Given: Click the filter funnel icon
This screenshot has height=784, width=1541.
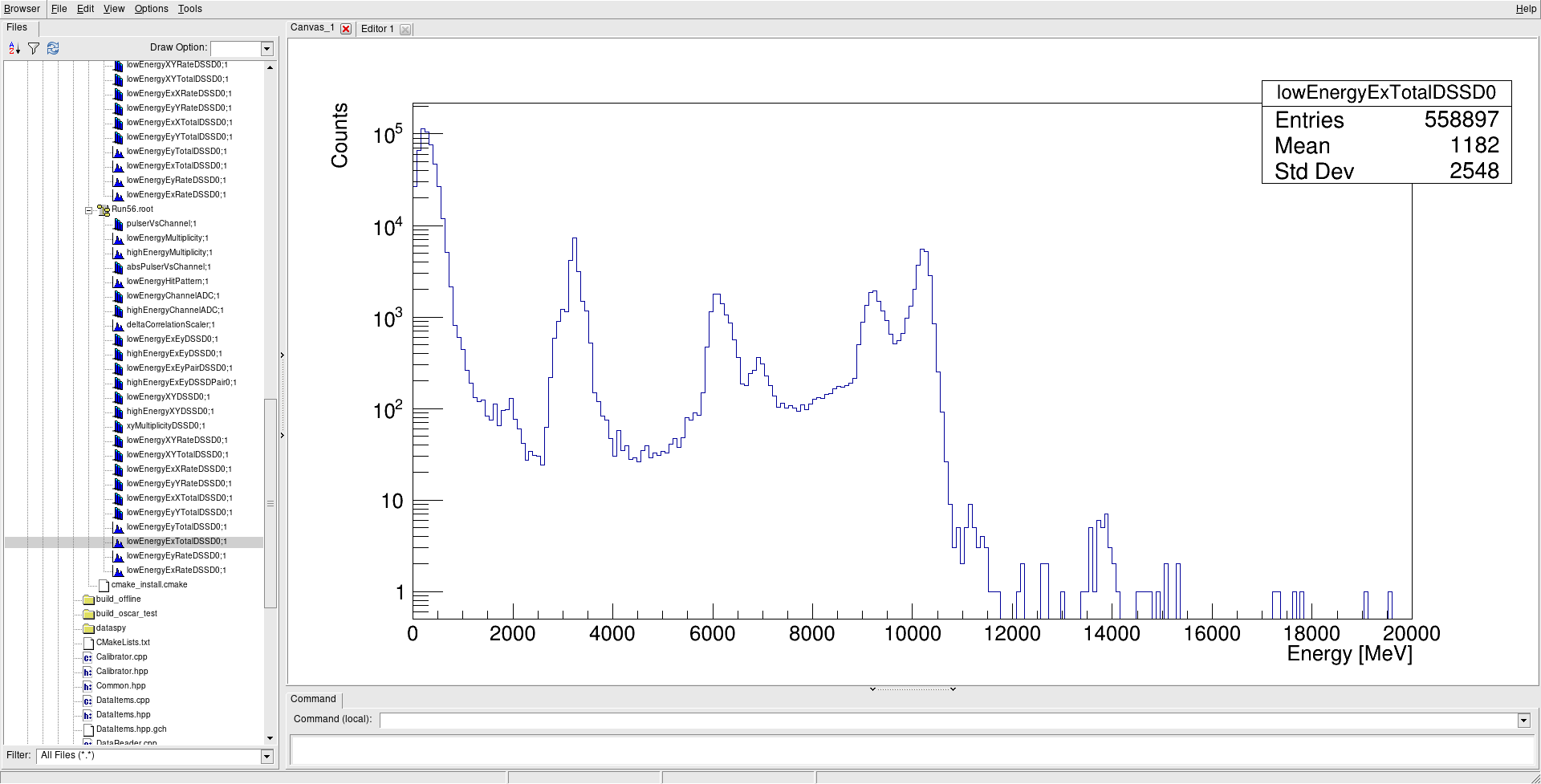Looking at the screenshot, I should pyautogui.click(x=34, y=49).
